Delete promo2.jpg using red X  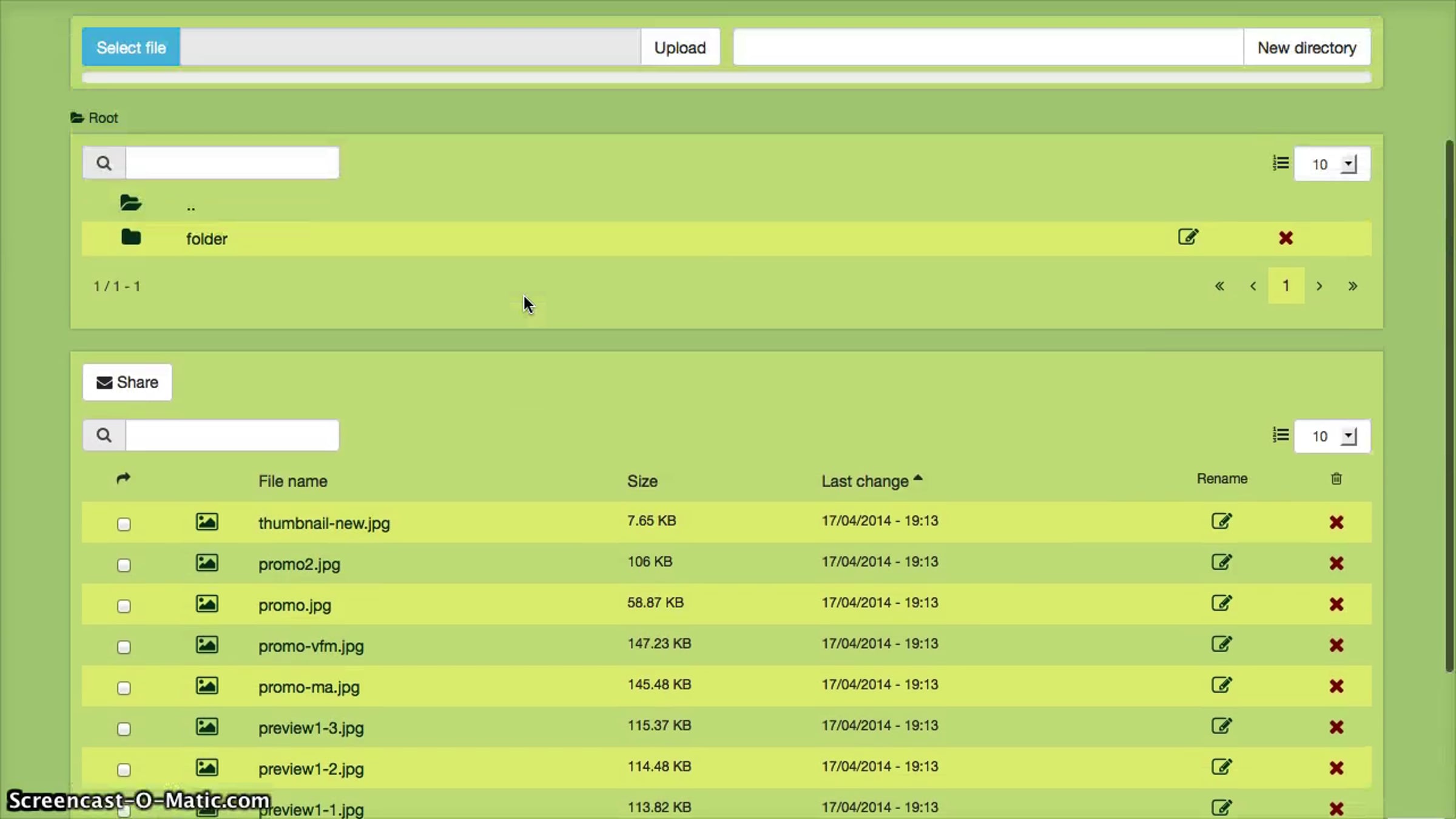pyautogui.click(x=1336, y=563)
